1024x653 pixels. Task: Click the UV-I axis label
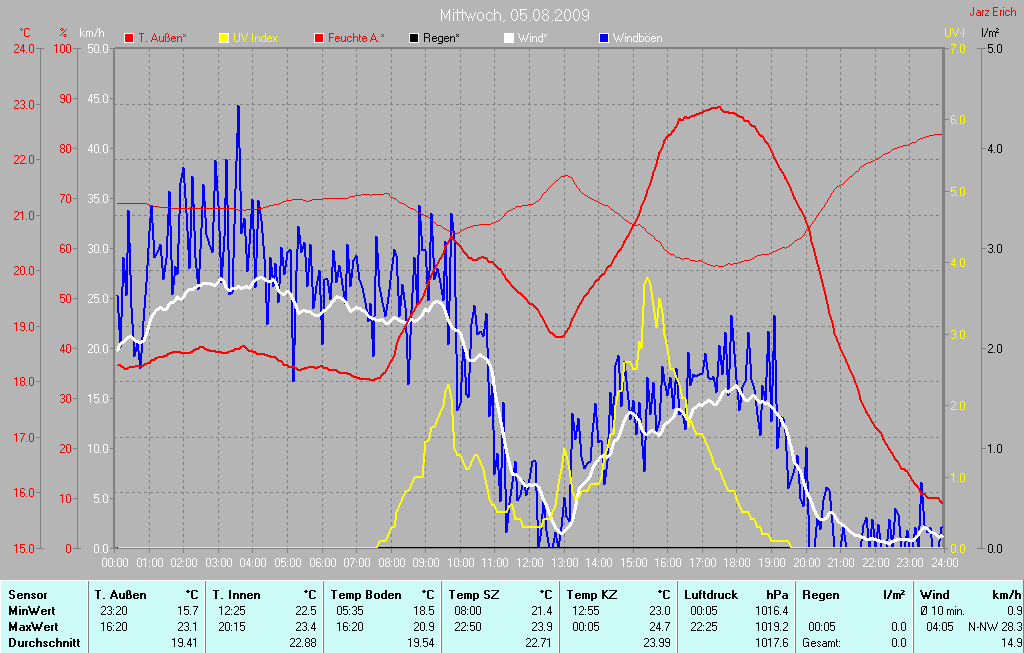tap(954, 33)
